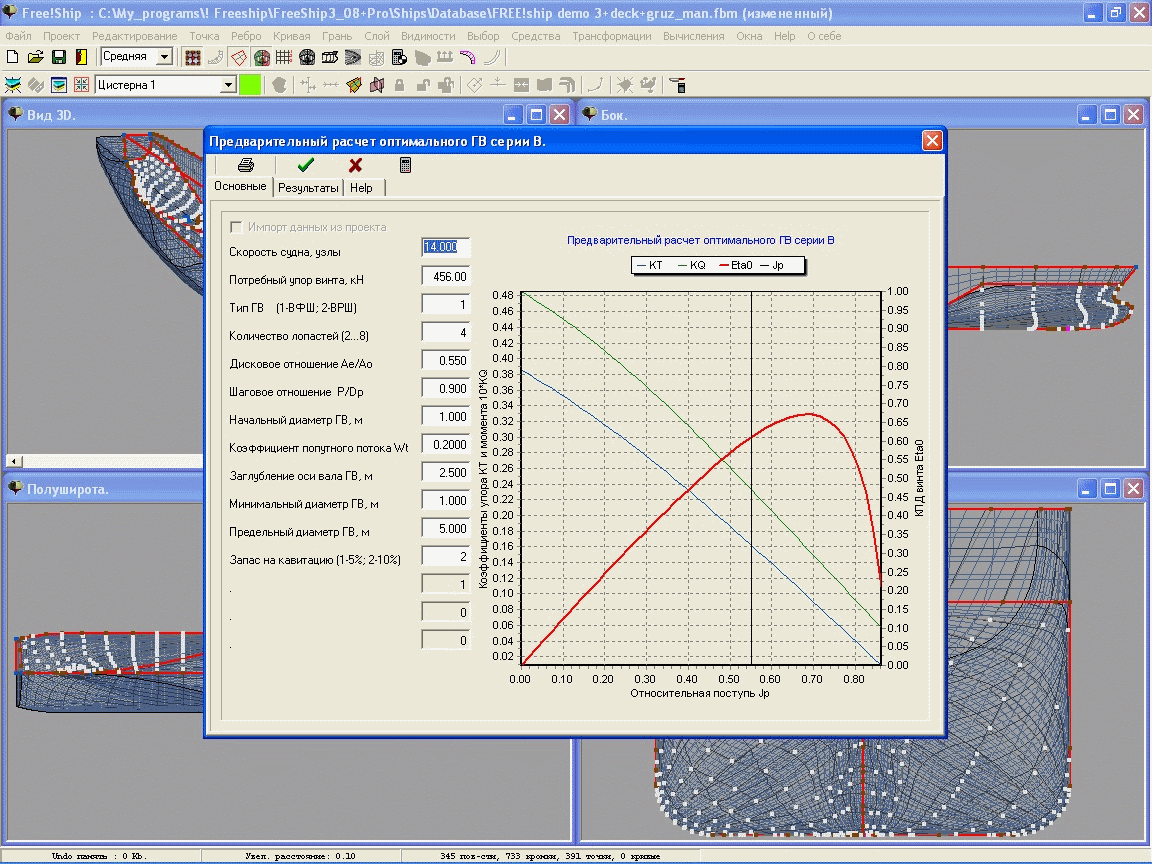Viewport: 1152px width, 864px height.
Task: Click the intersecting planes icon
Action: (x=377, y=85)
